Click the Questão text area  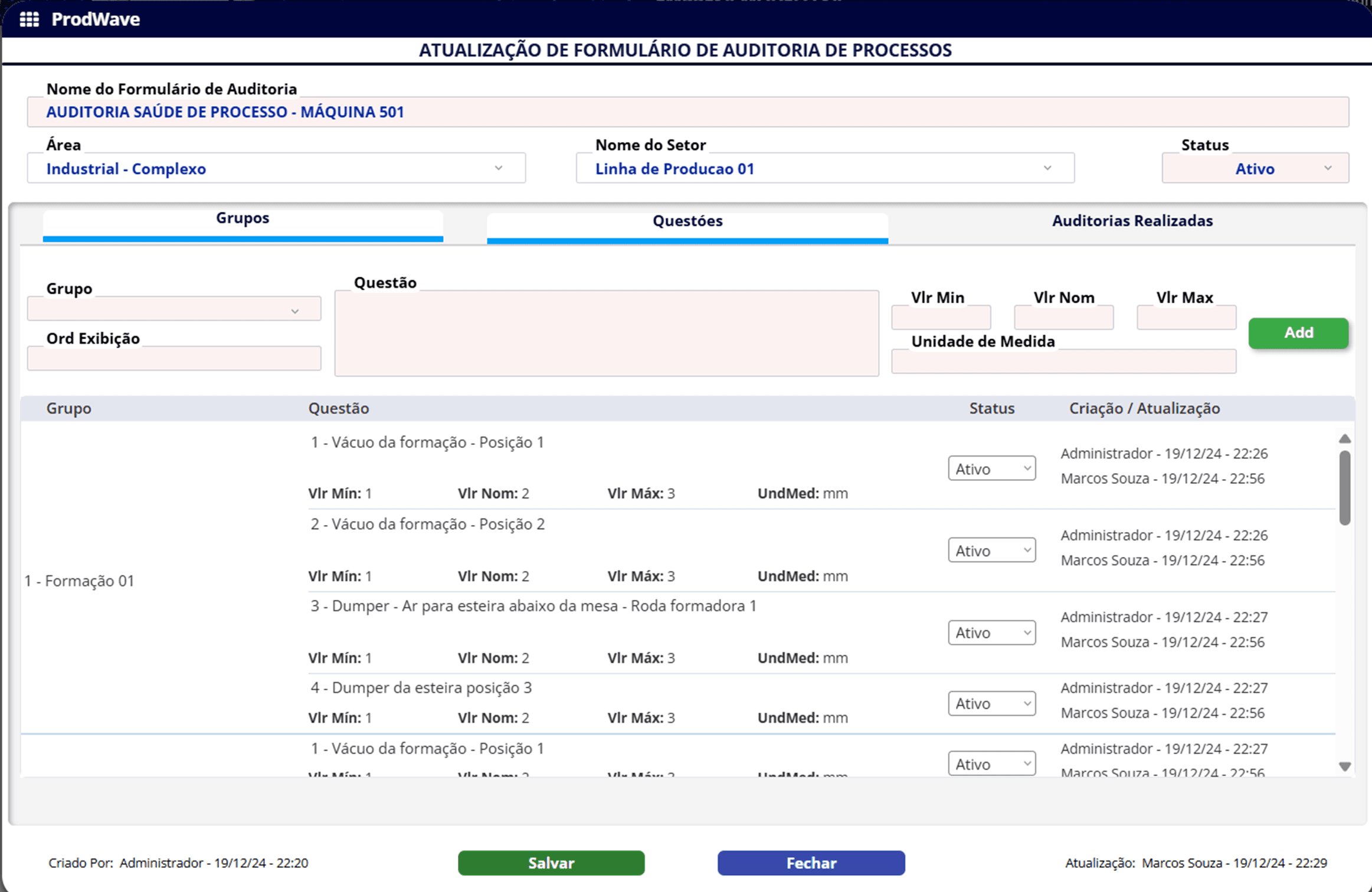coord(606,333)
